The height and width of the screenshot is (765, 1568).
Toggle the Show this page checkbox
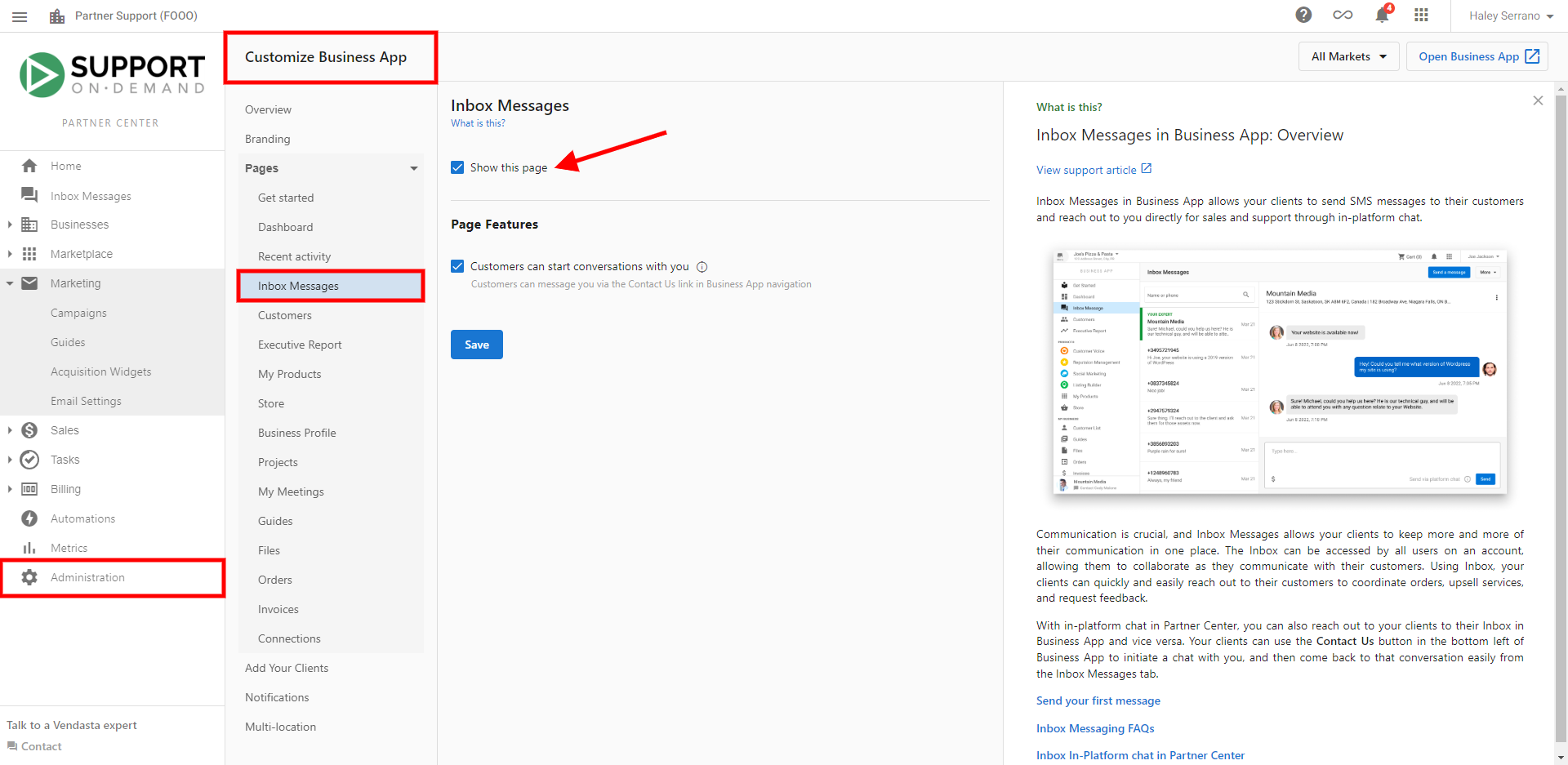point(457,167)
